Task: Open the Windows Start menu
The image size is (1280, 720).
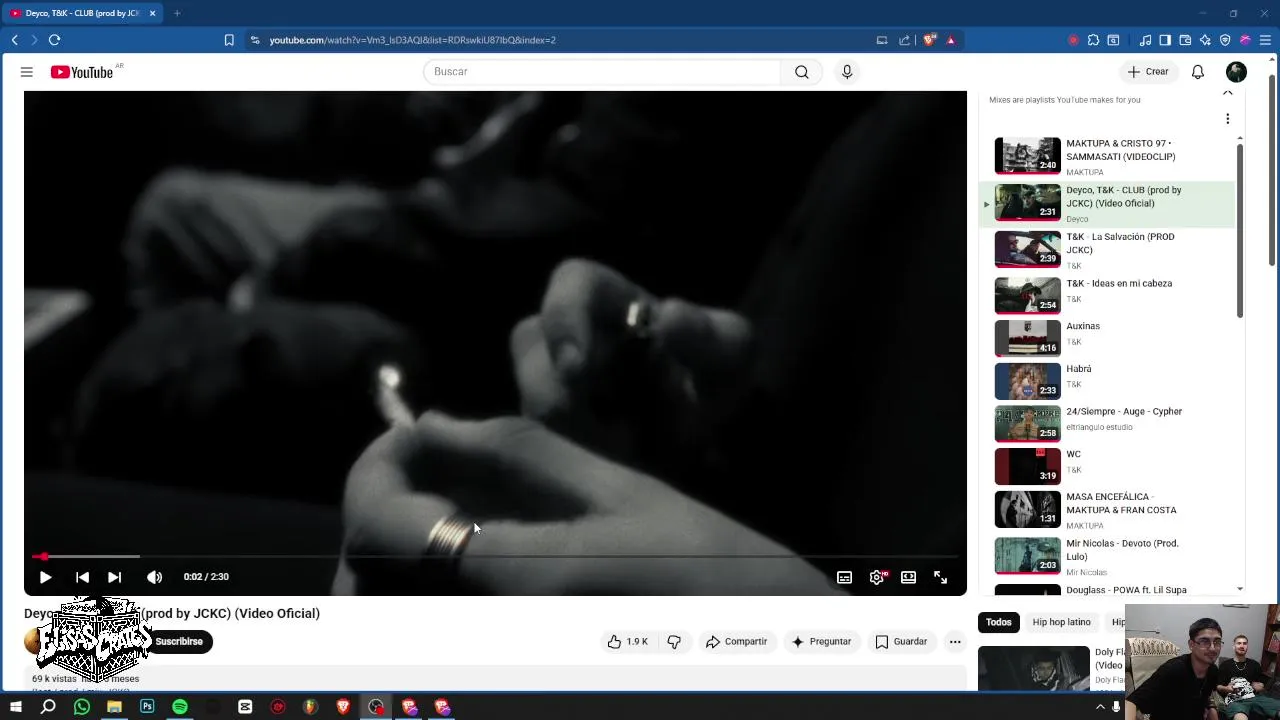Action: (x=15, y=707)
